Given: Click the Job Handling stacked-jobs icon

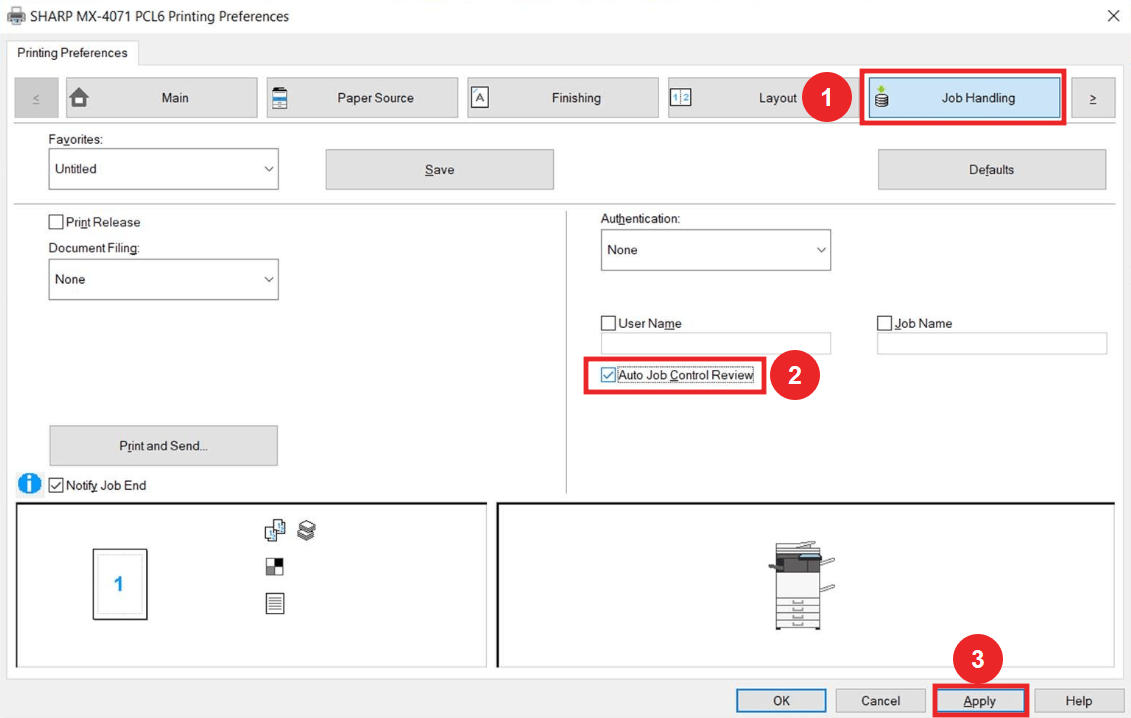Looking at the screenshot, I should coord(880,97).
